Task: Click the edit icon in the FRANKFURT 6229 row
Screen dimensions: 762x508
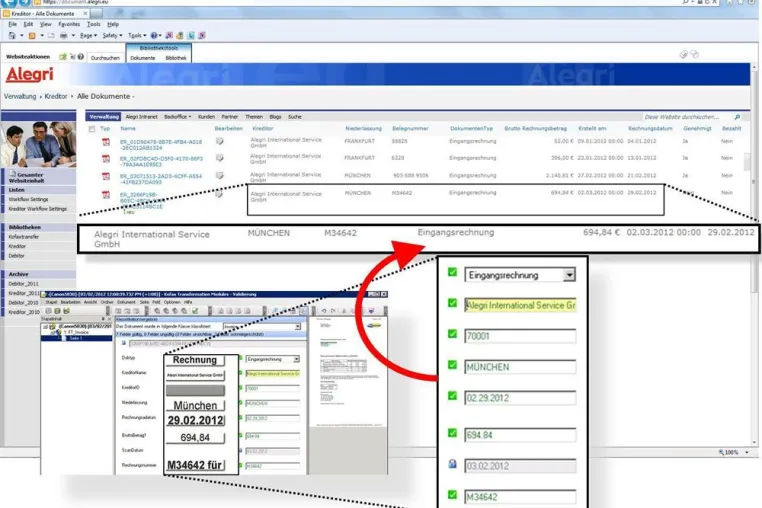Action: [220, 158]
